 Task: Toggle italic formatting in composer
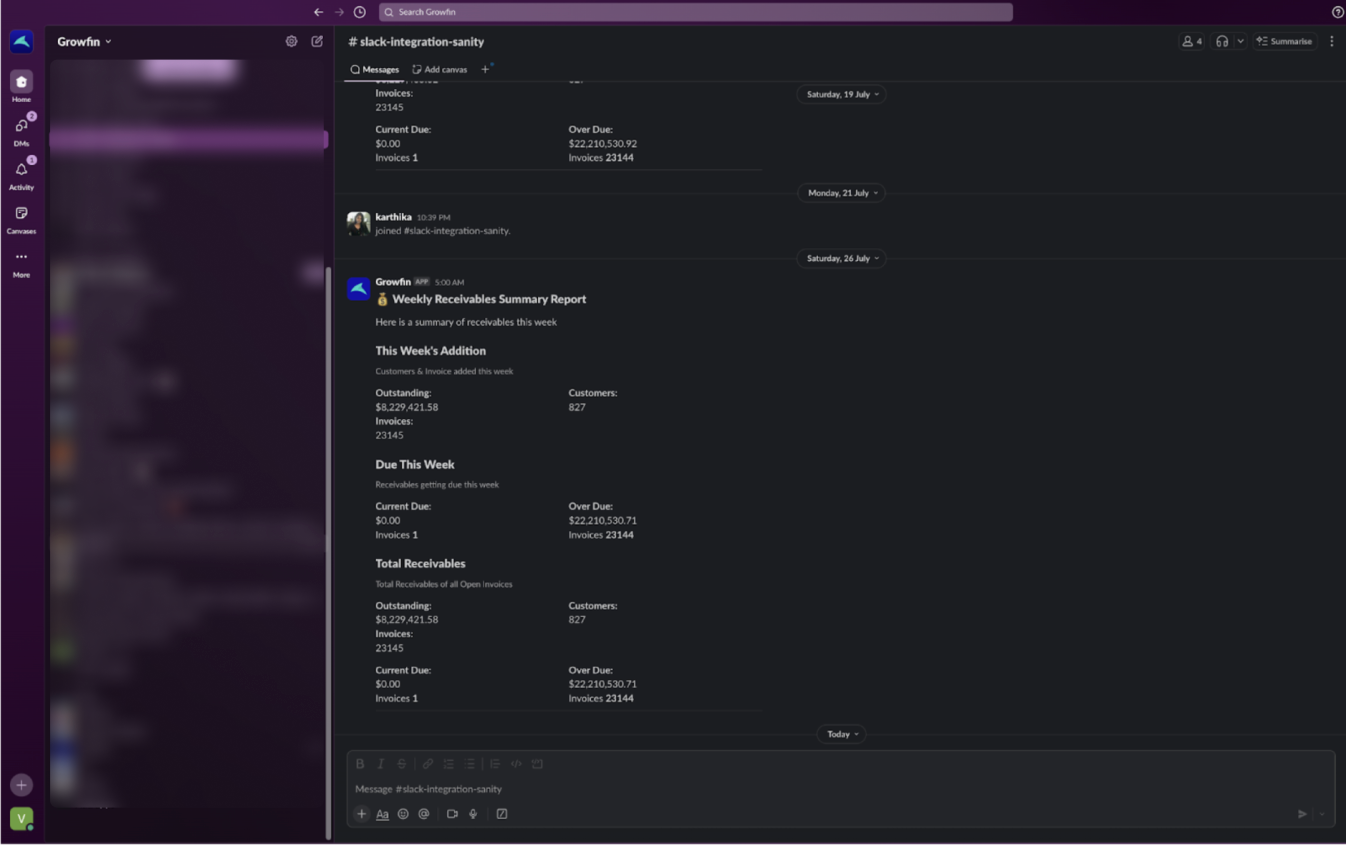point(381,765)
